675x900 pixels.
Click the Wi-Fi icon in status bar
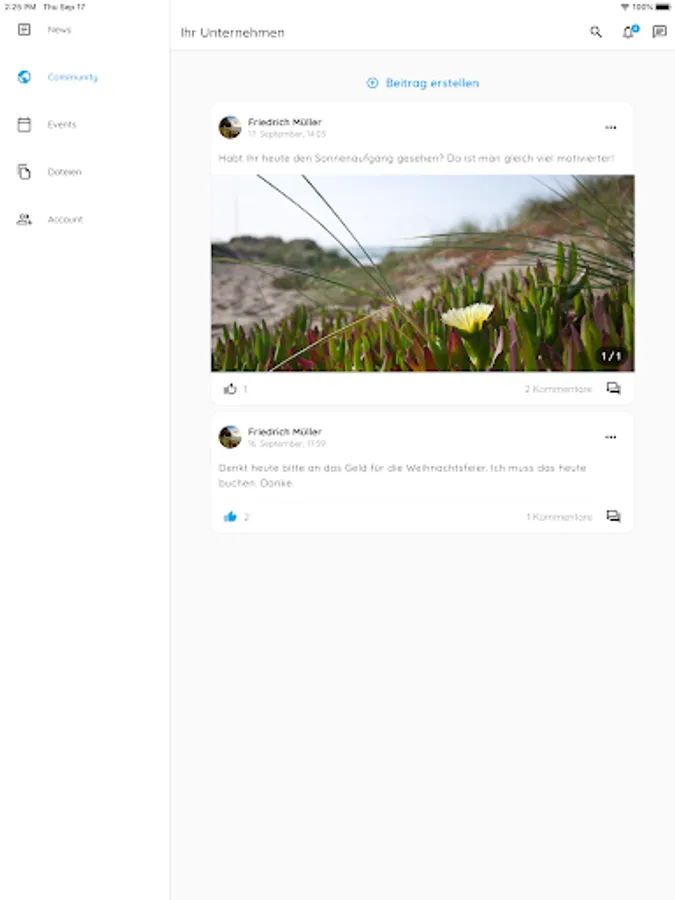[x=625, y=7]
